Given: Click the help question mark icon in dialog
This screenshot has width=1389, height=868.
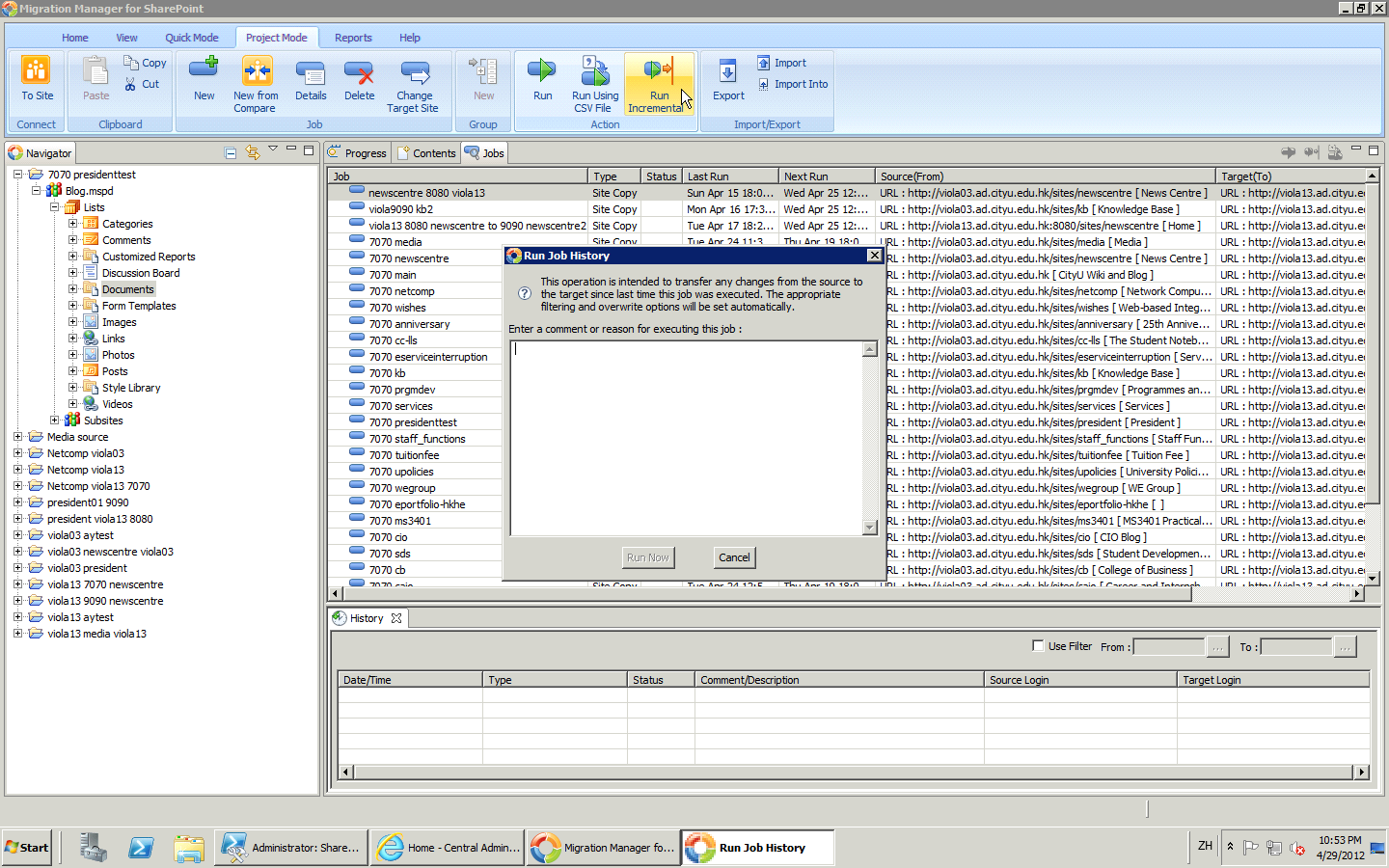Looking at the screenshot, I should pyautogui.click(x=525, y=293).
